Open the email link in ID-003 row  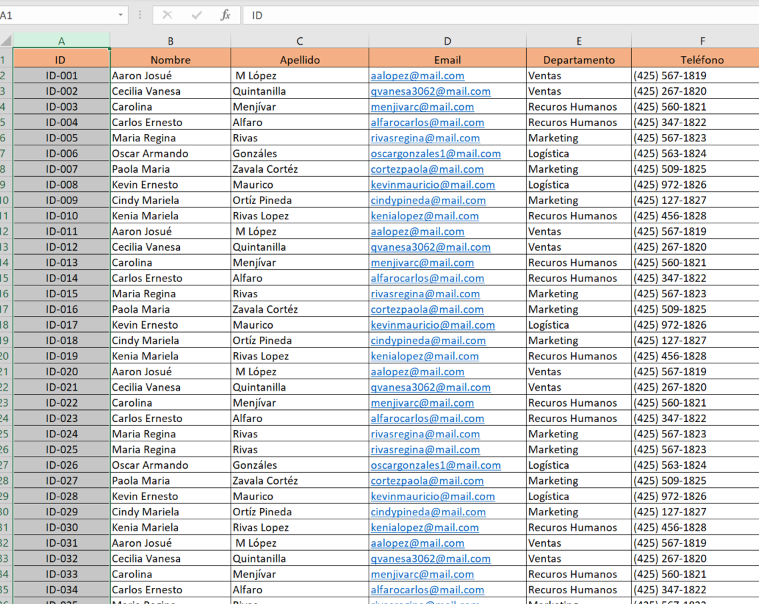(x=422, y=106)
